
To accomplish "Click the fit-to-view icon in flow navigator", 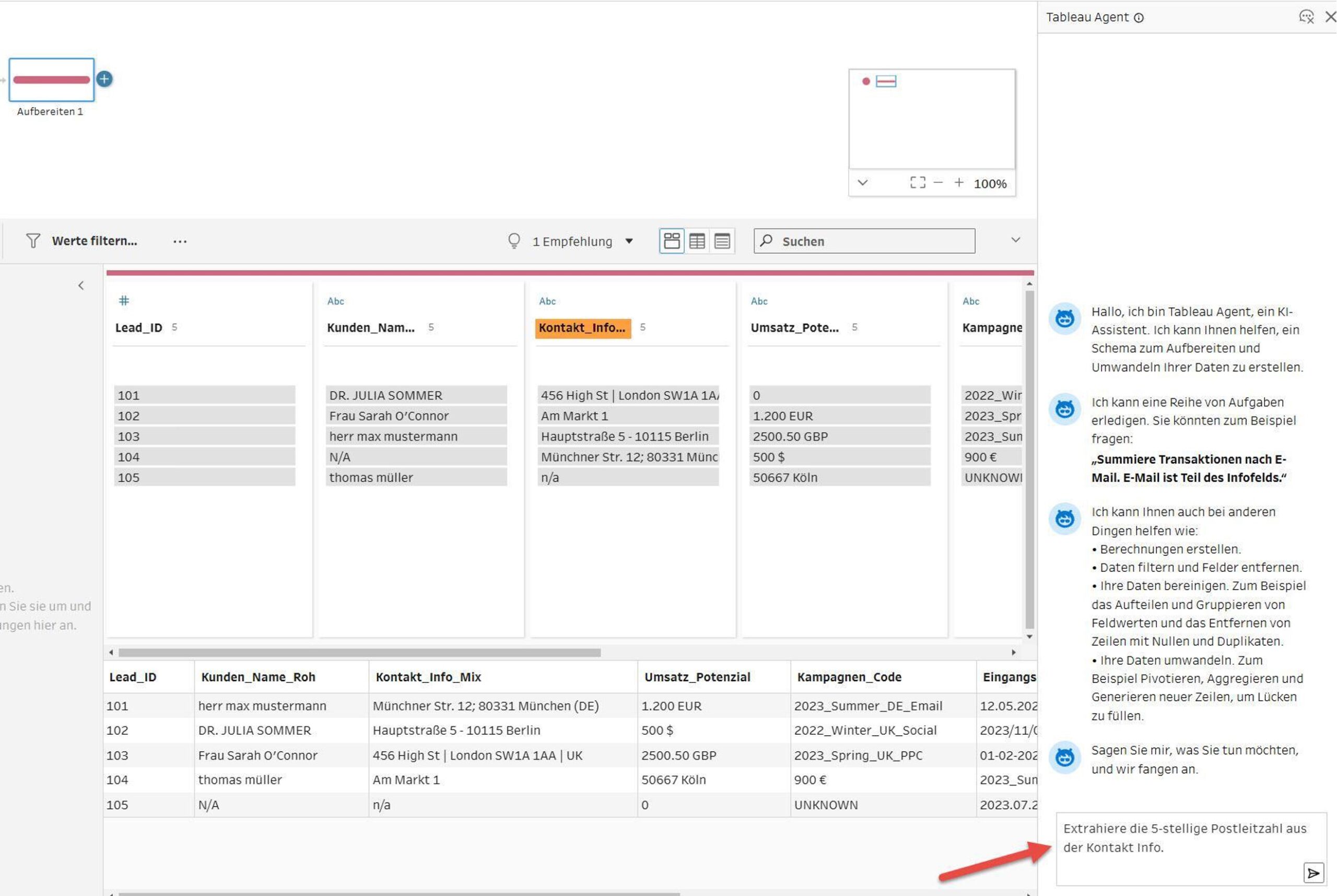I will pos(918,183).
